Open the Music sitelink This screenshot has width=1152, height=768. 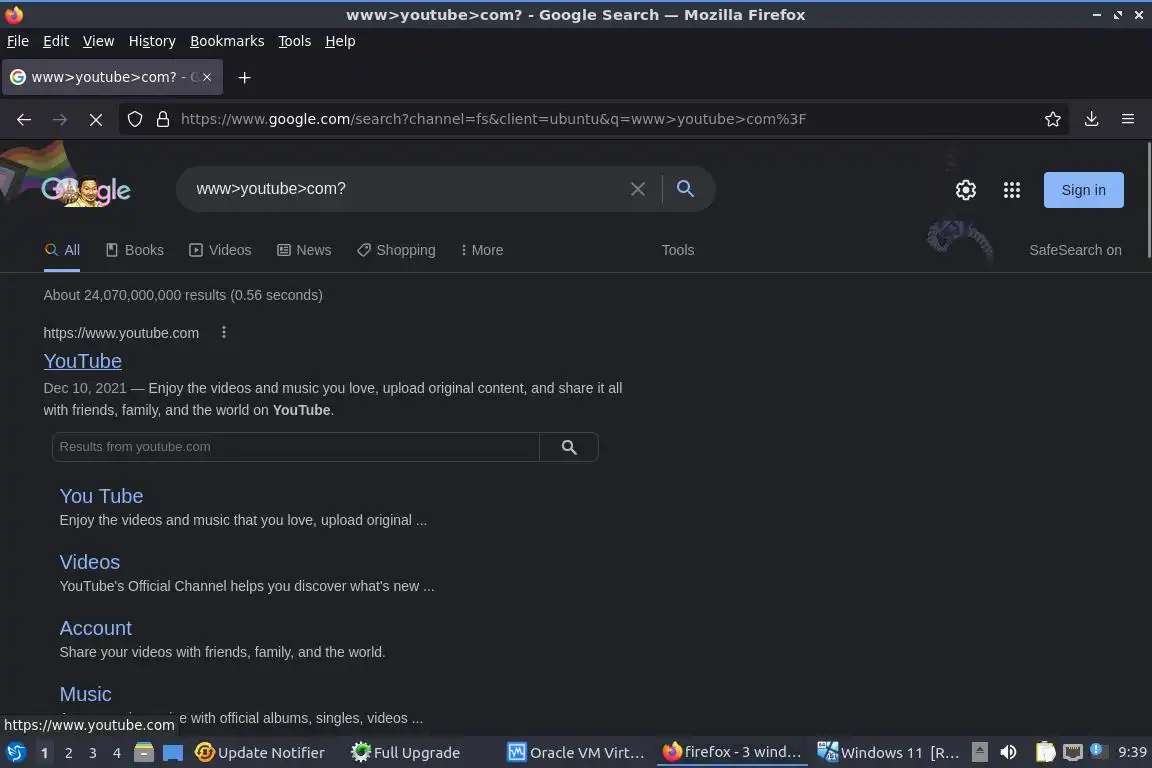coord(85,695)
